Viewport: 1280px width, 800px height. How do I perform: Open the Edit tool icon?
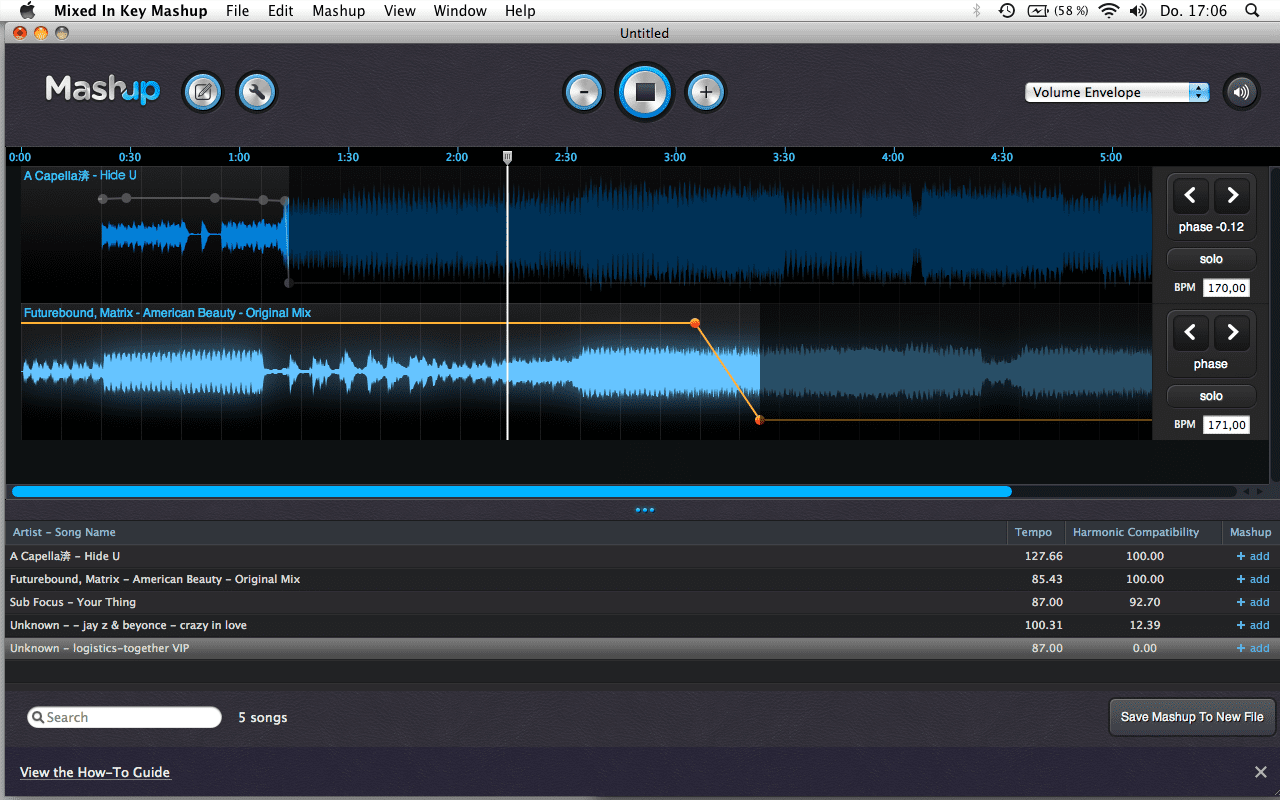coord(202,91)
